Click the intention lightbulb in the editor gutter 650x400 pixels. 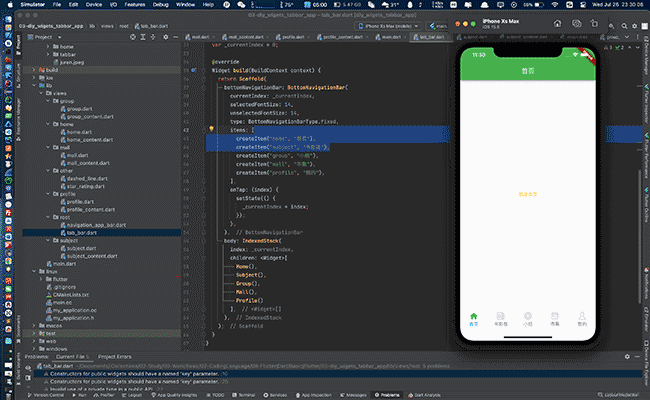tap(211, 129)
